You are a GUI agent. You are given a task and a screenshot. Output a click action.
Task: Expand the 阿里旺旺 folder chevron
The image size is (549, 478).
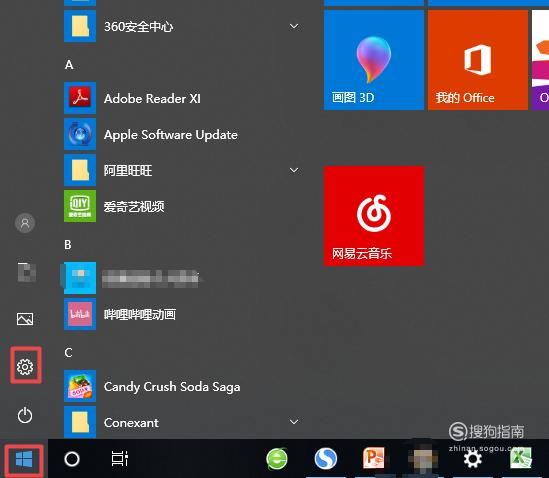[x=294, y=170]
